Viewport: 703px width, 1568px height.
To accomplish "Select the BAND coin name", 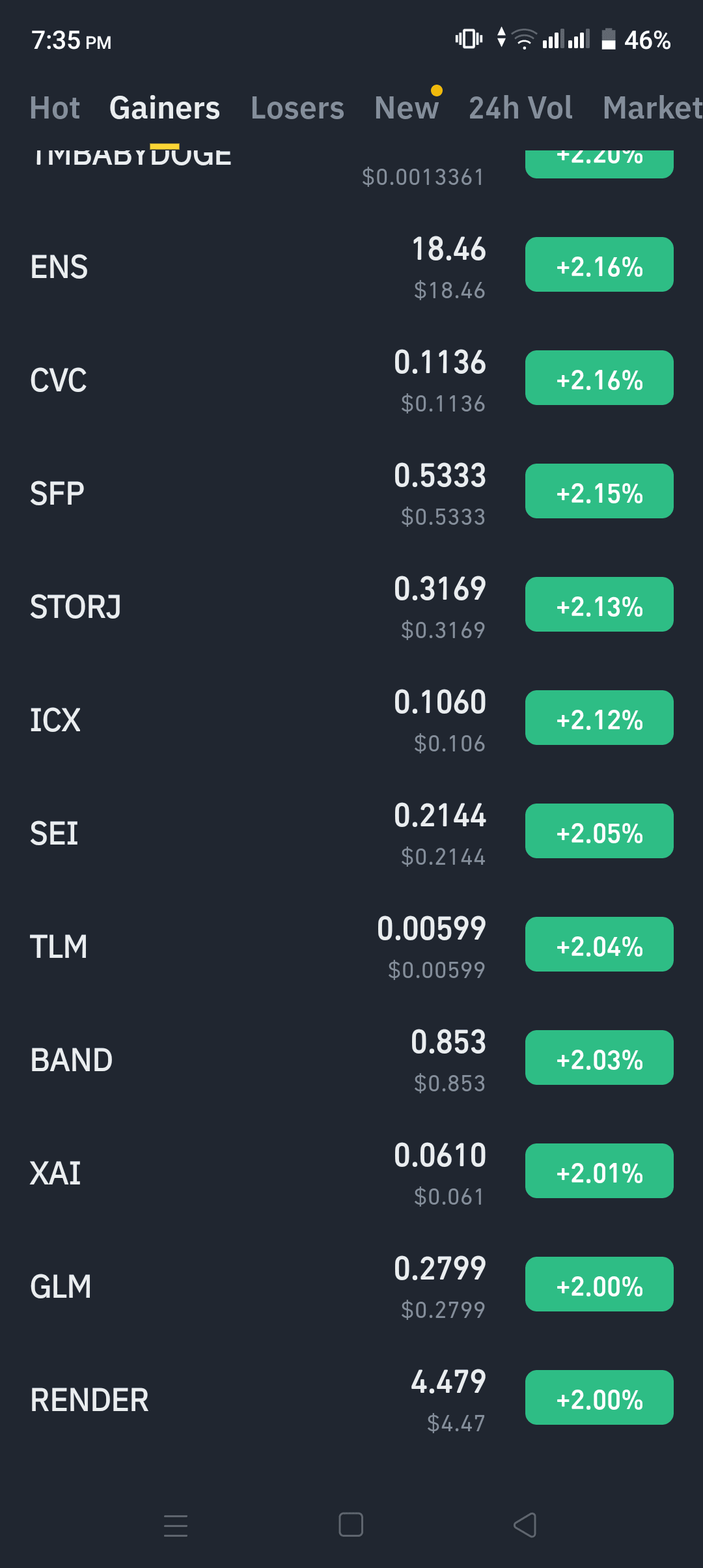I will pos(72,1060).
